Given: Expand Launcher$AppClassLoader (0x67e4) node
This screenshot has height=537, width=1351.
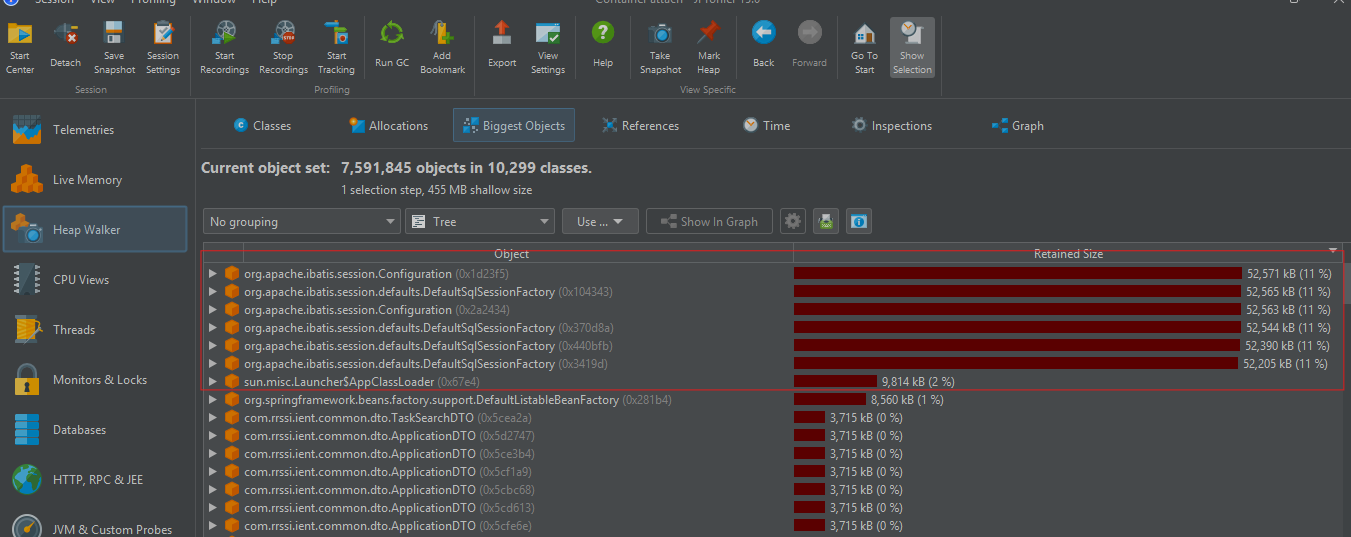Looking at the screenshot, I should click(213, 382).
